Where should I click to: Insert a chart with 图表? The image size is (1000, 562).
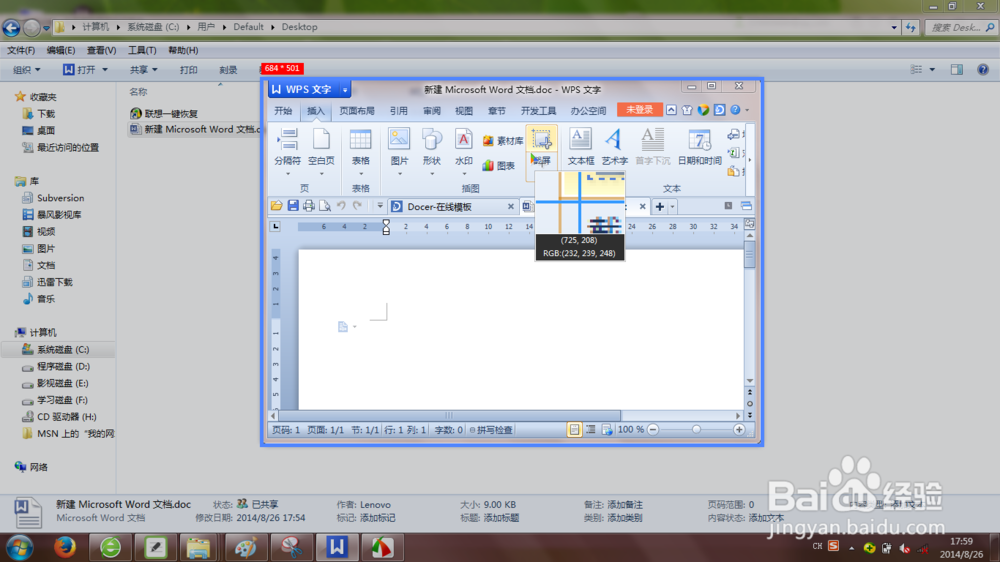point(499,165)
